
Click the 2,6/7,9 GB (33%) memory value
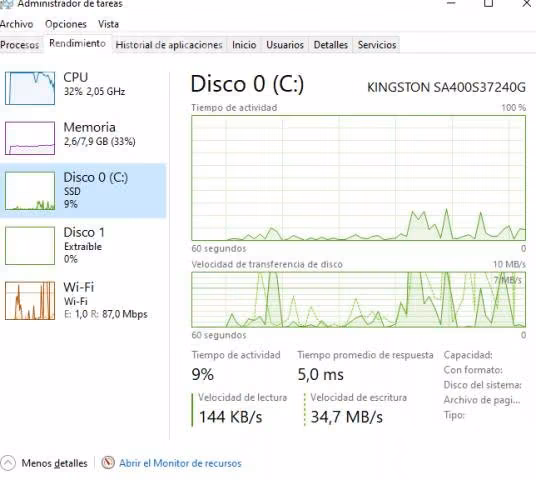(x=99, y=142)
